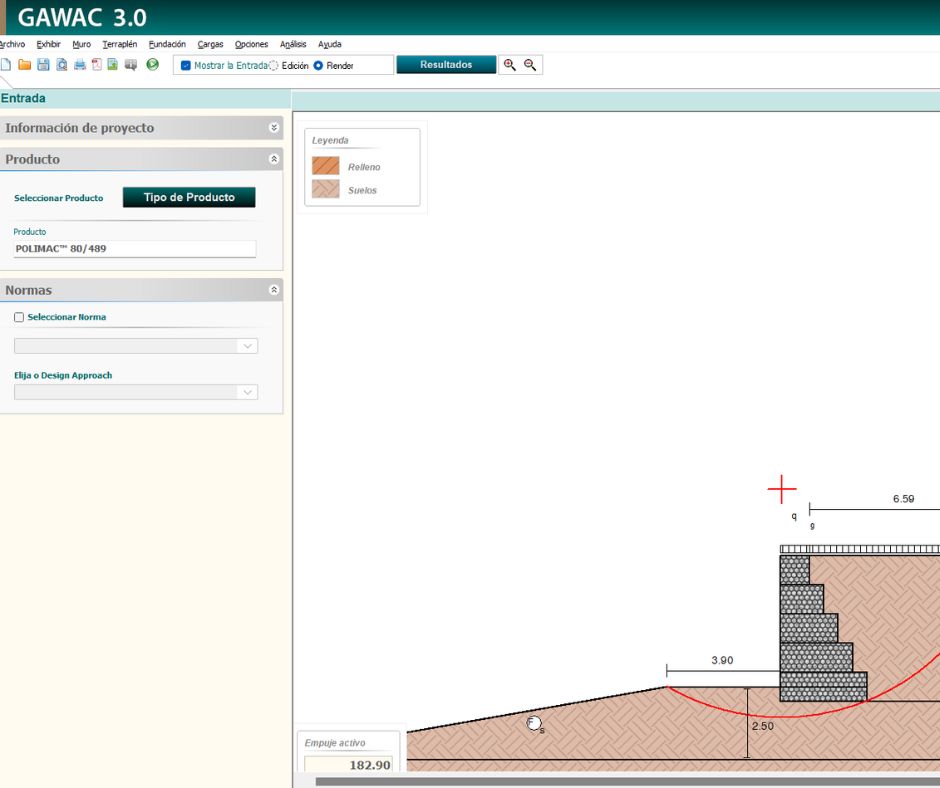Toggle the Mostrar la Entrada checkbox

(186, 66)
